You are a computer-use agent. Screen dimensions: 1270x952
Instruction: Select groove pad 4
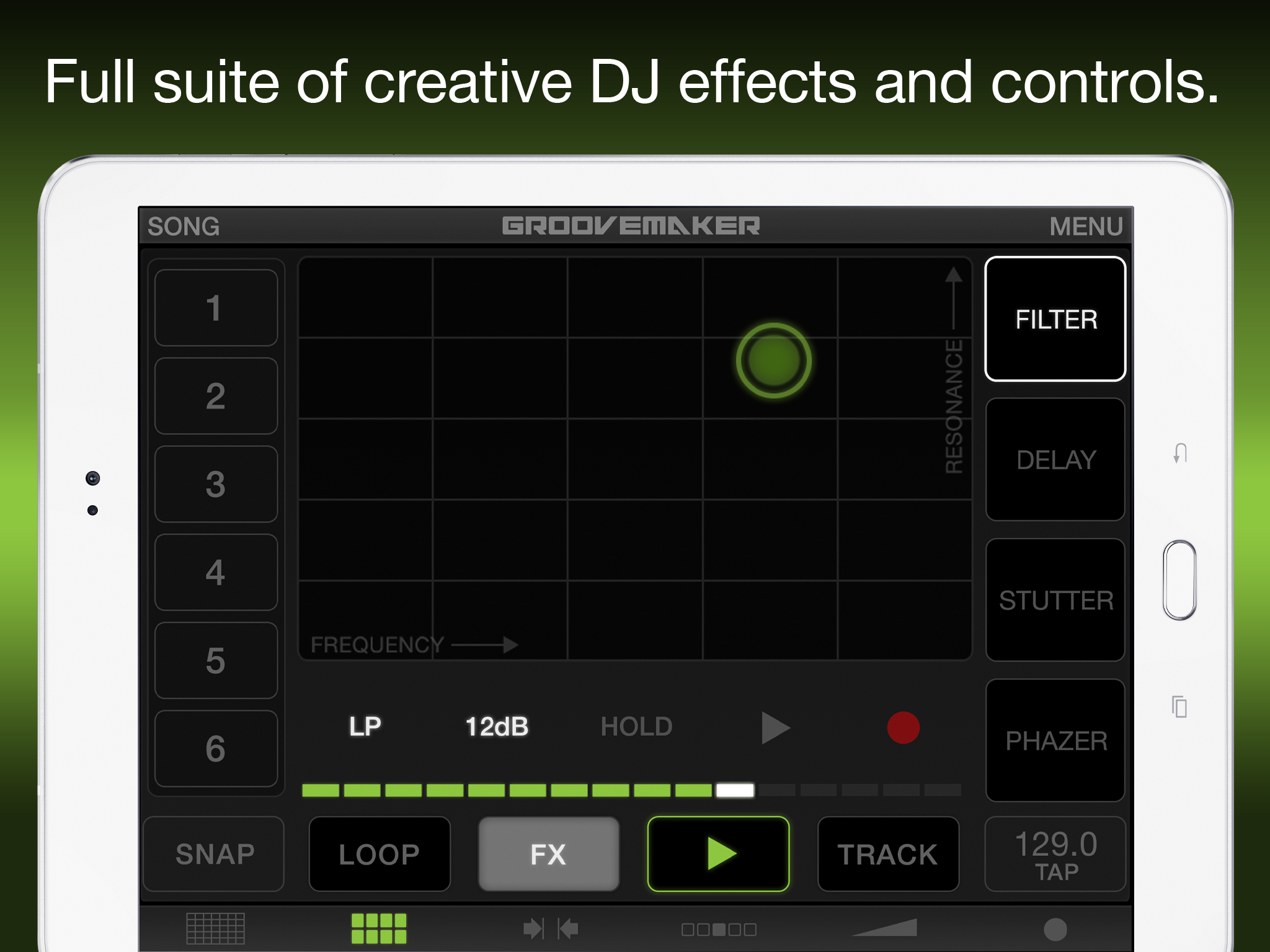coord(216,572)
